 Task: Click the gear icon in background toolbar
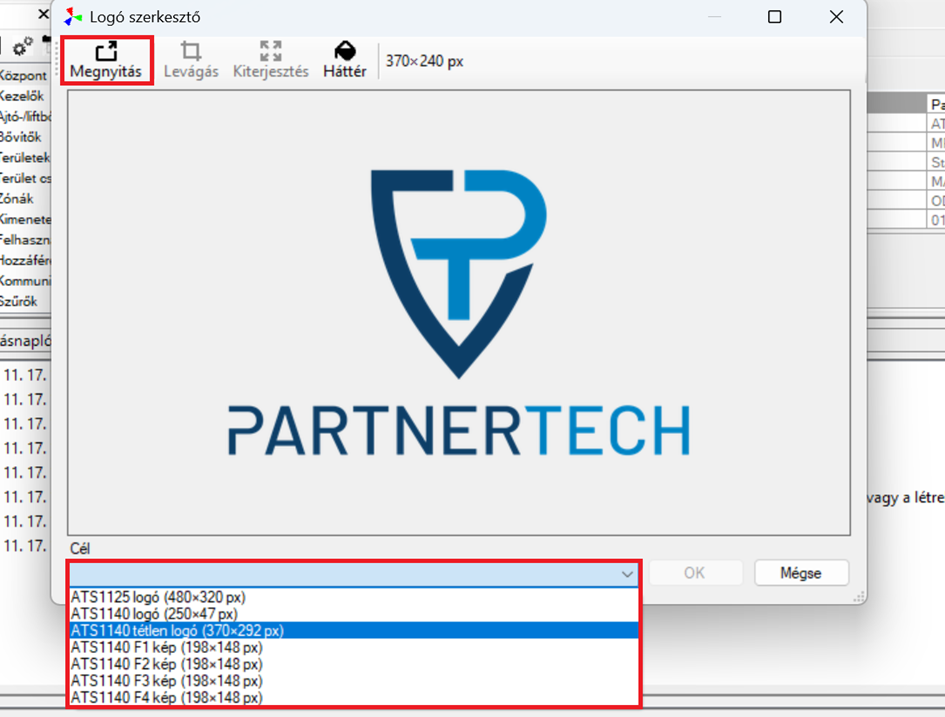[x=22, y=47]
